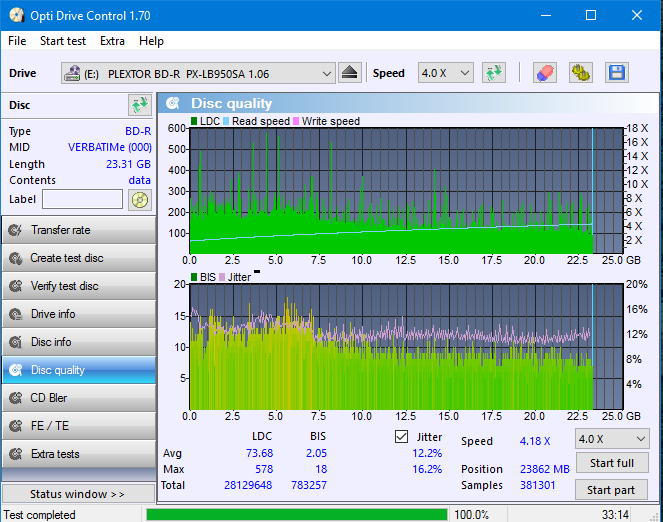This screenshot has height=522, width=663.
Task: Eject the disc with the eject icon
Action: click(x=350, y=73)
